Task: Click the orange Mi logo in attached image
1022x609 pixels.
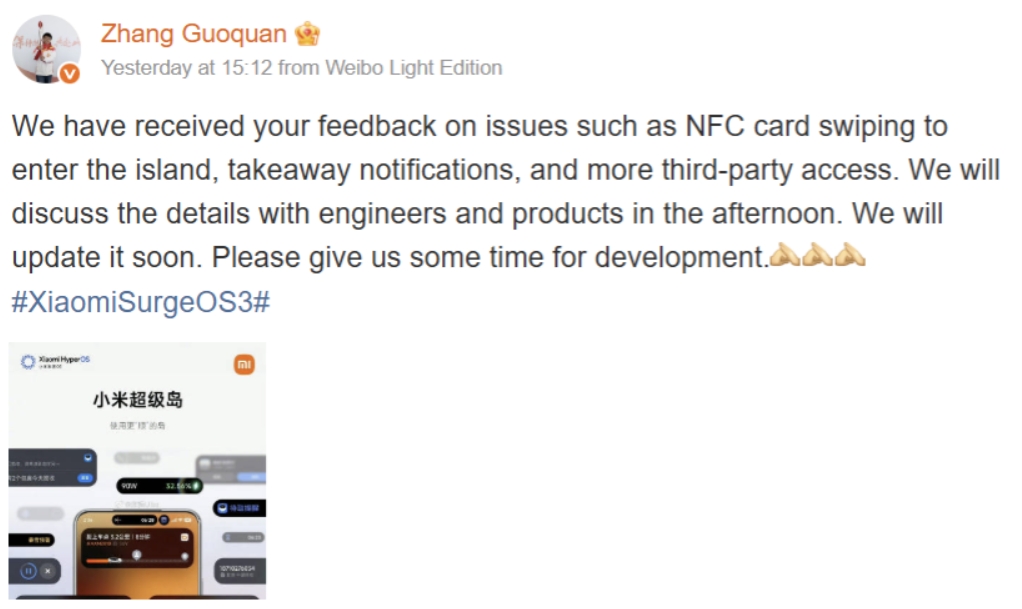Action: point(243,364)
